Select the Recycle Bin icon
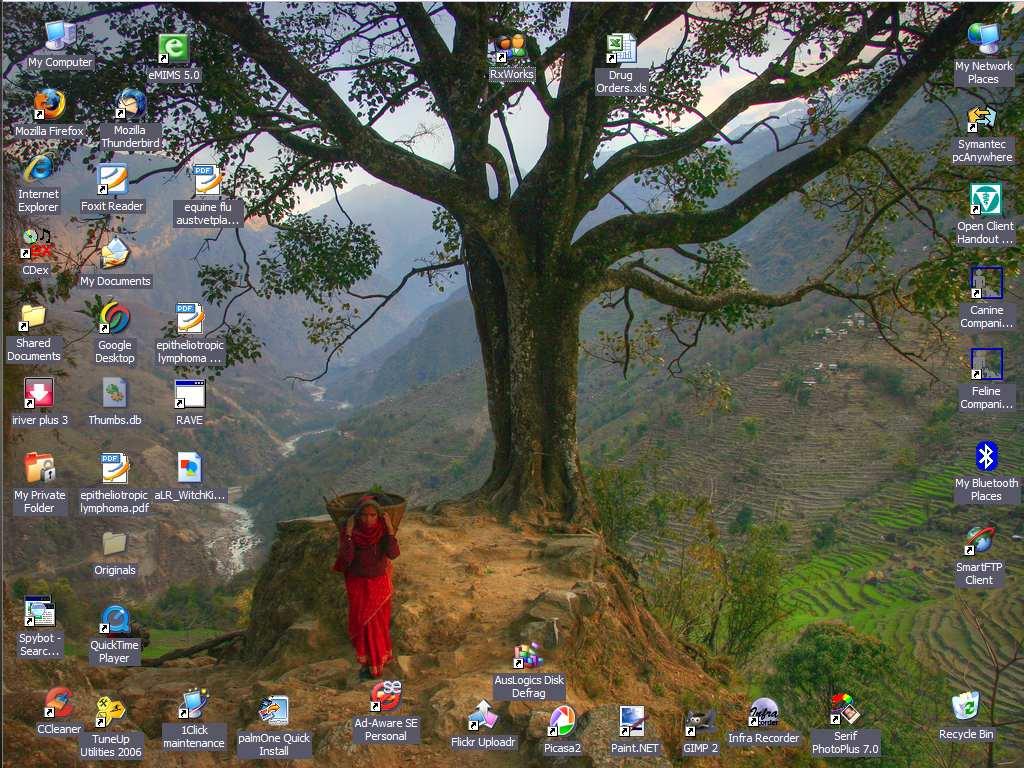The height and width of the screenshot is (768, 1024). point(966,707)
